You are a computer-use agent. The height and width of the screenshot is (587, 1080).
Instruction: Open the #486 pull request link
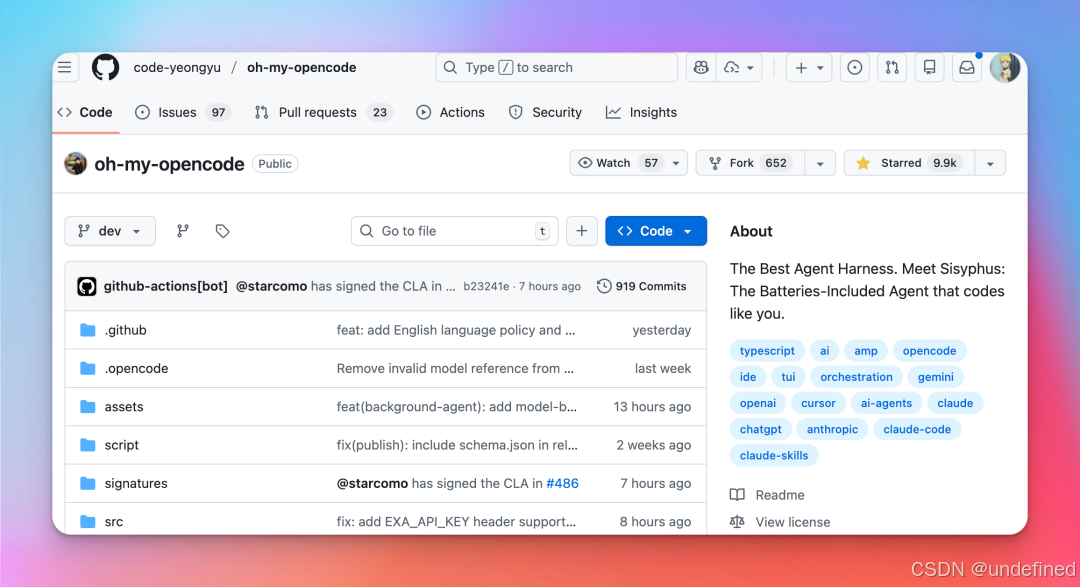[562, 484]
